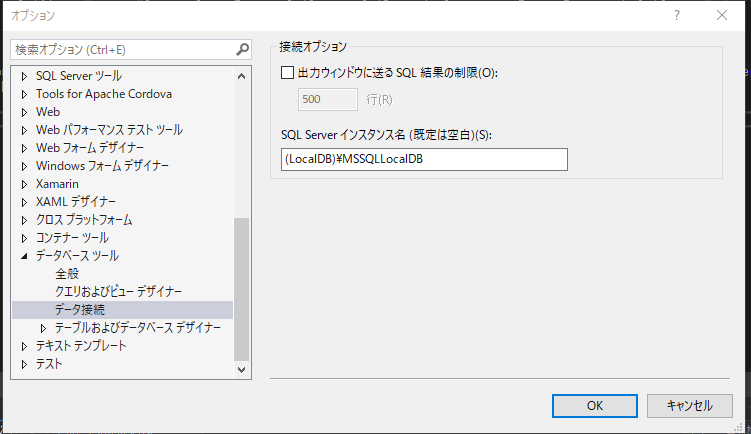Enable 出力ウィンドウに送る SQL 結果の制限 checkbox
Viewport: 751px width, 434px height.
click(x=287, y=73)
